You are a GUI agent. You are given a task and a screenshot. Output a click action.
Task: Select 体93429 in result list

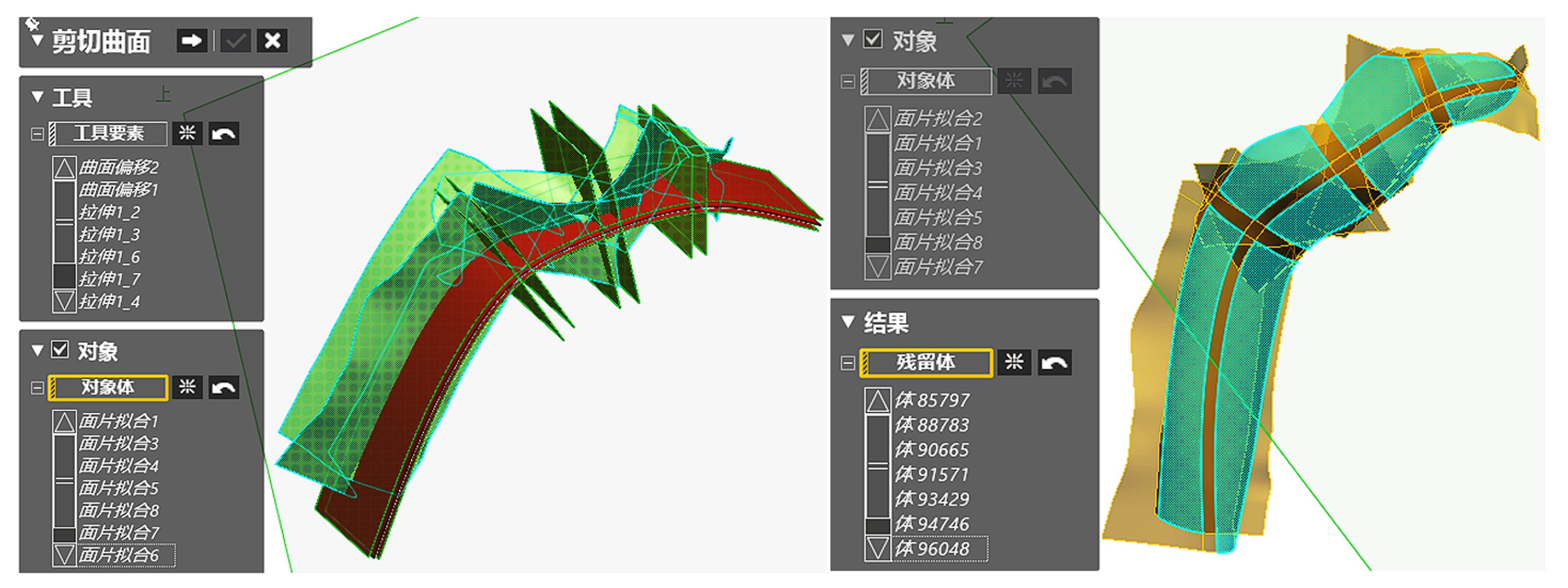pos(932,499)
